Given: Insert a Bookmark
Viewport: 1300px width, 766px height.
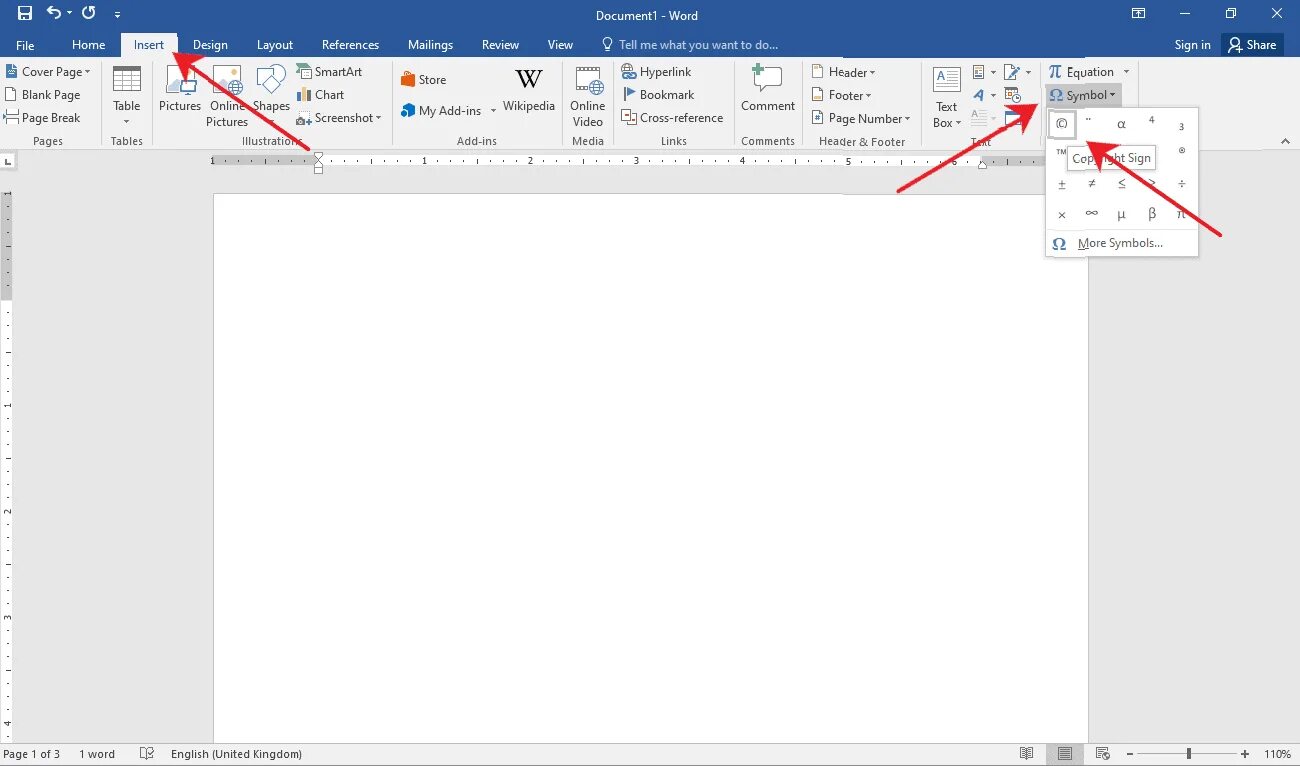Looking at the screenshot, I should coord(658,95).
